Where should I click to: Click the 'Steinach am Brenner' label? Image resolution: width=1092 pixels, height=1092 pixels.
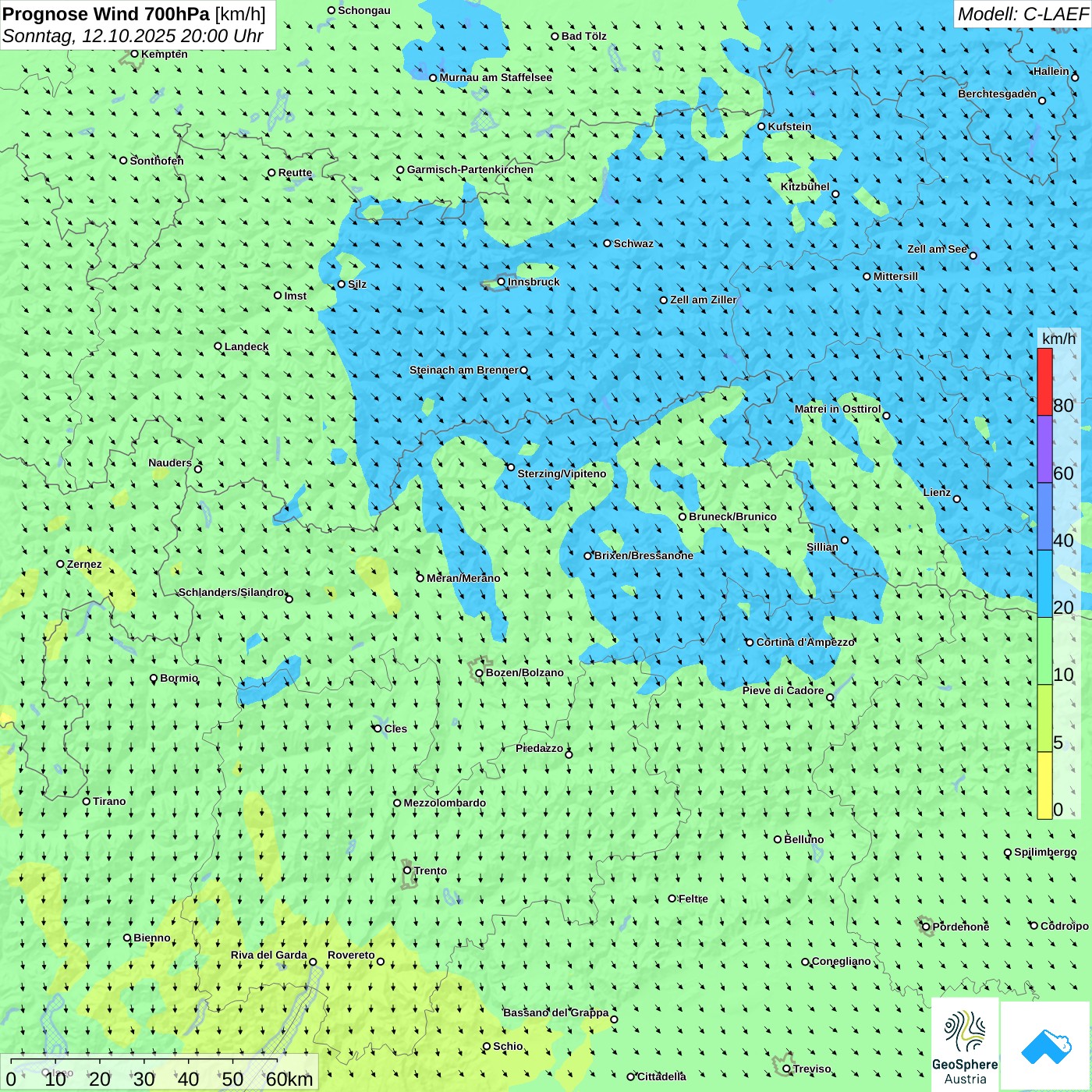(464, 370)
